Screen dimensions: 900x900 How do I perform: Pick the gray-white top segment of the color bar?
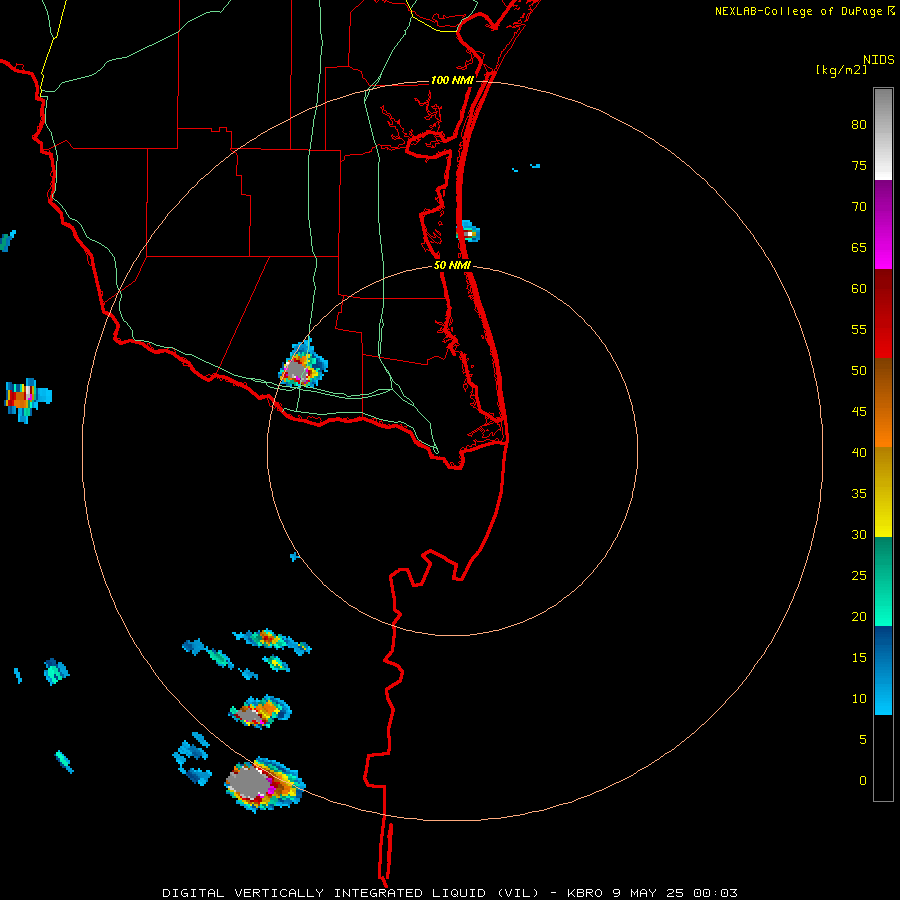883,134
